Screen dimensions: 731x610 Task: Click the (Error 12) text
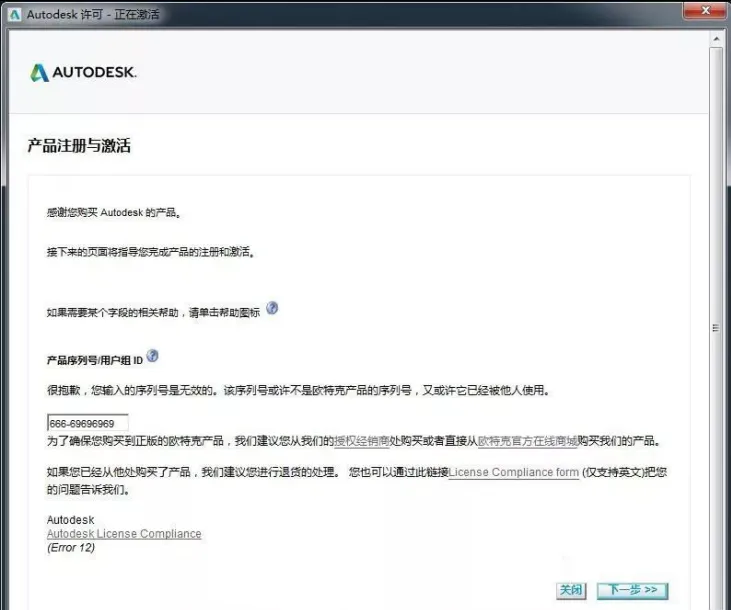(x=71, y=548)
